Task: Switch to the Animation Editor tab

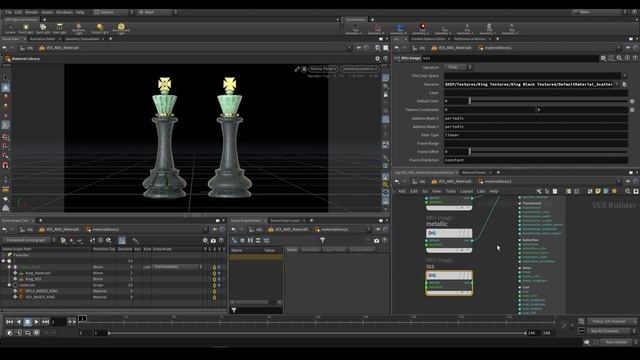Action: coord(42,39)
